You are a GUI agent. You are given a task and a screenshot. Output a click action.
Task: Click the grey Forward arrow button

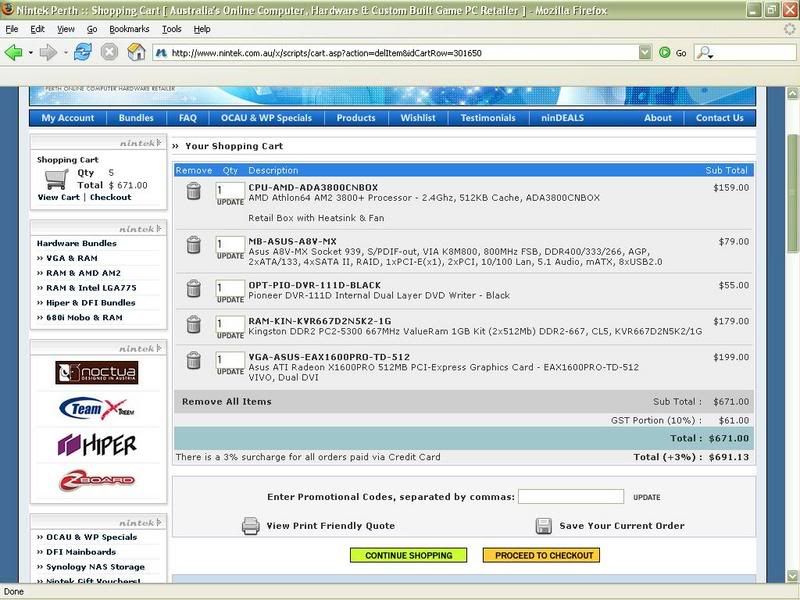coord(48,53)
